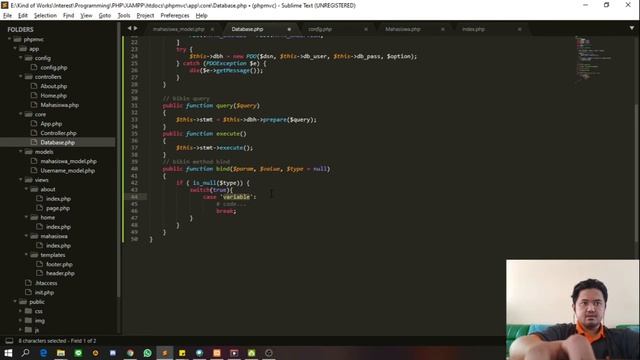Open Controller.php in the sidebar
The height and width of the screenshot is (360, 640).
click(x=58, y=133)
